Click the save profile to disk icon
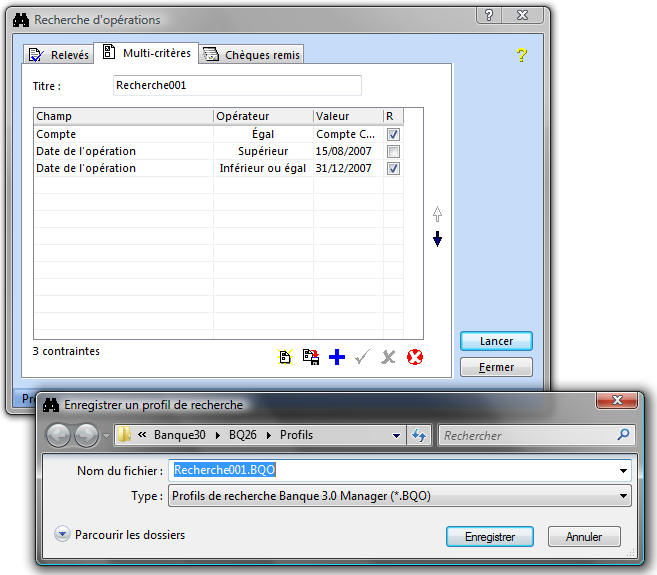Screen dimensions: 657x575 (310, 357)
